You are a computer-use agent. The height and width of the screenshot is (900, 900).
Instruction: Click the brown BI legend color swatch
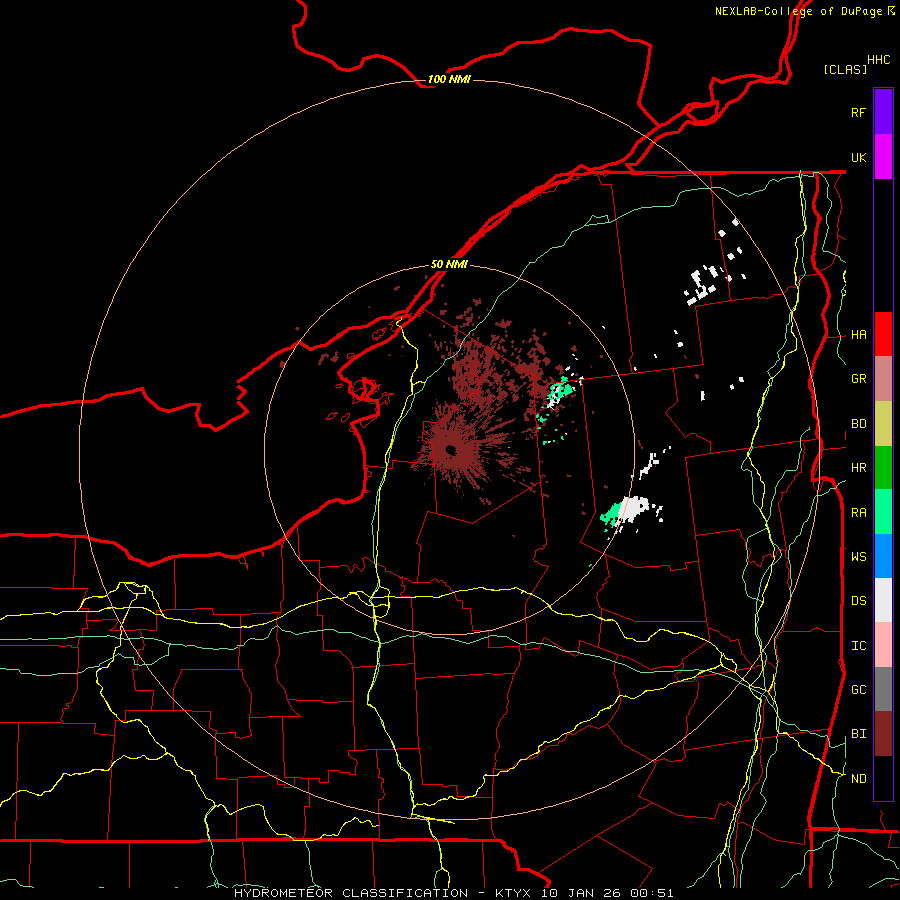[x=883, y=734]
